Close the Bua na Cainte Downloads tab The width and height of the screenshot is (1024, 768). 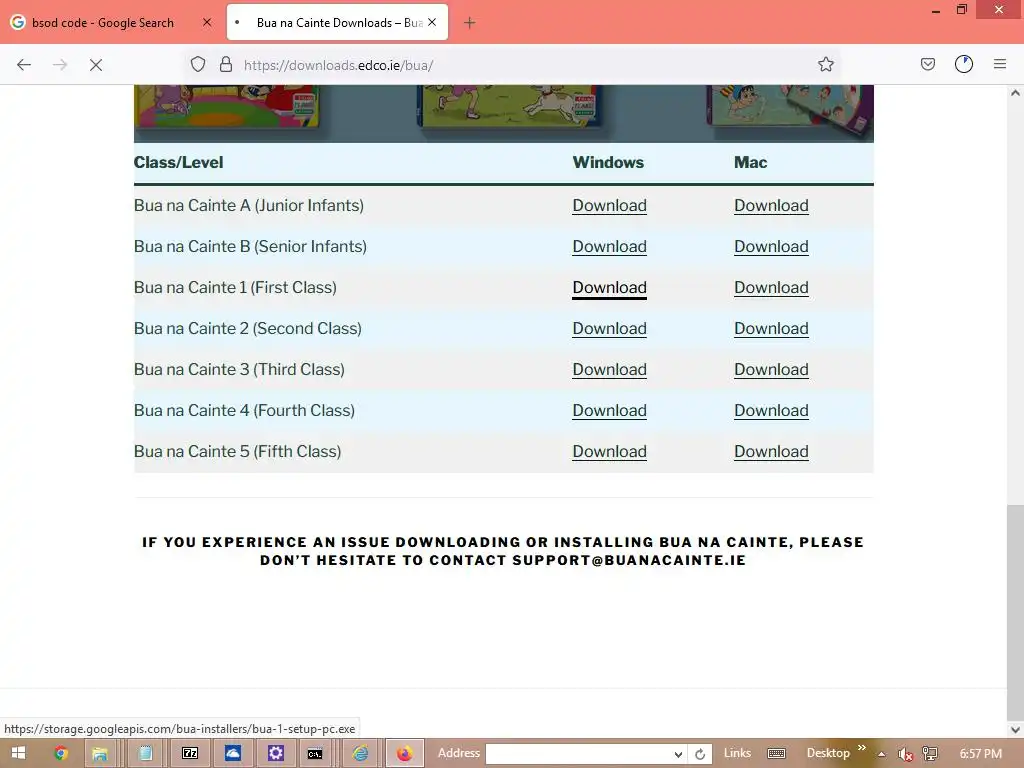432,22
